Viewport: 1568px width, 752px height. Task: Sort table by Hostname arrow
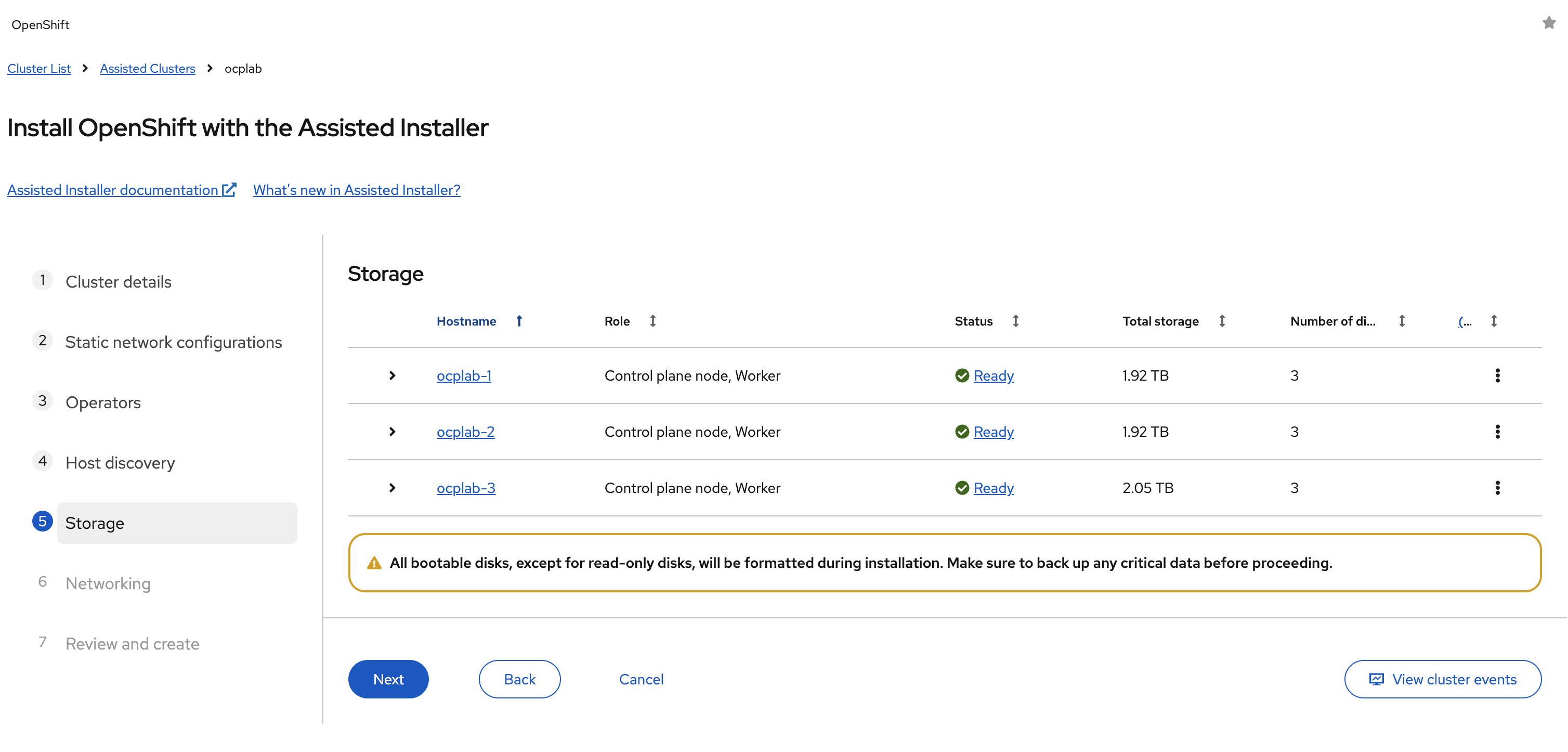(x=519, y=321)
